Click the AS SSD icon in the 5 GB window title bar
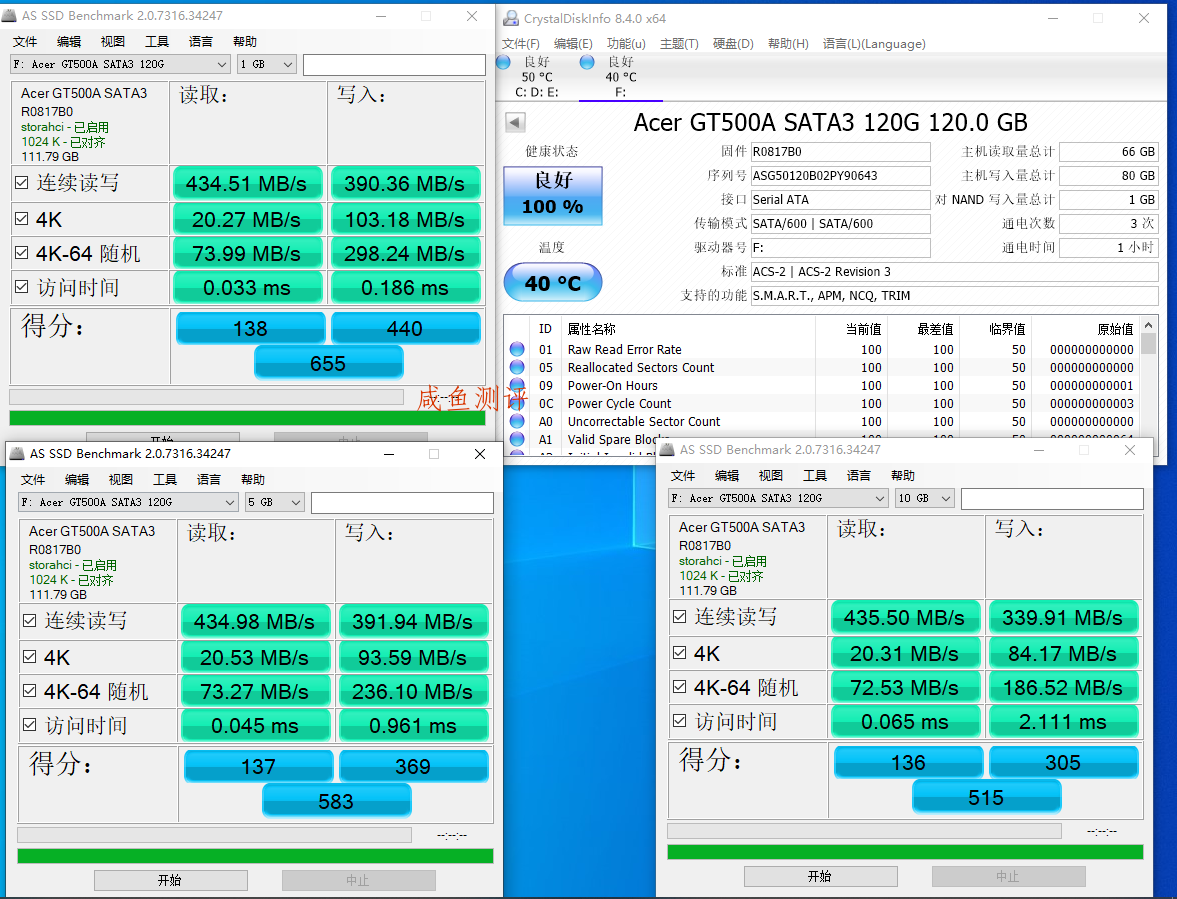The width and height of the screenshot is (1177, 899). click(x=17, y=453)
